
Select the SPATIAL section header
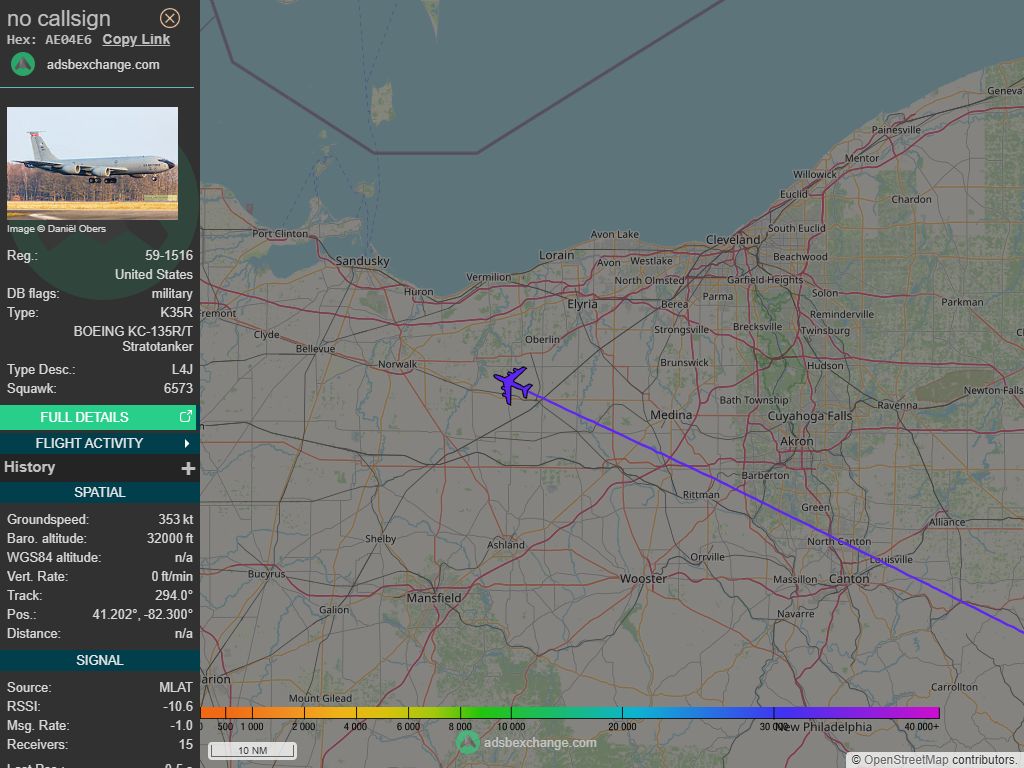(100, 492)
